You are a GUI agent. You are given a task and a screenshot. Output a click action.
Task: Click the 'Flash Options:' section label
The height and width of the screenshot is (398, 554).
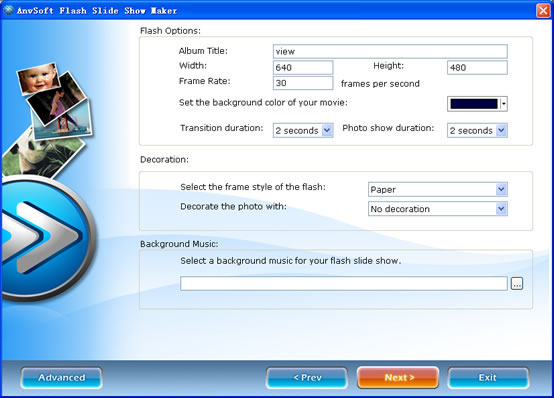(x=170, y=31)
